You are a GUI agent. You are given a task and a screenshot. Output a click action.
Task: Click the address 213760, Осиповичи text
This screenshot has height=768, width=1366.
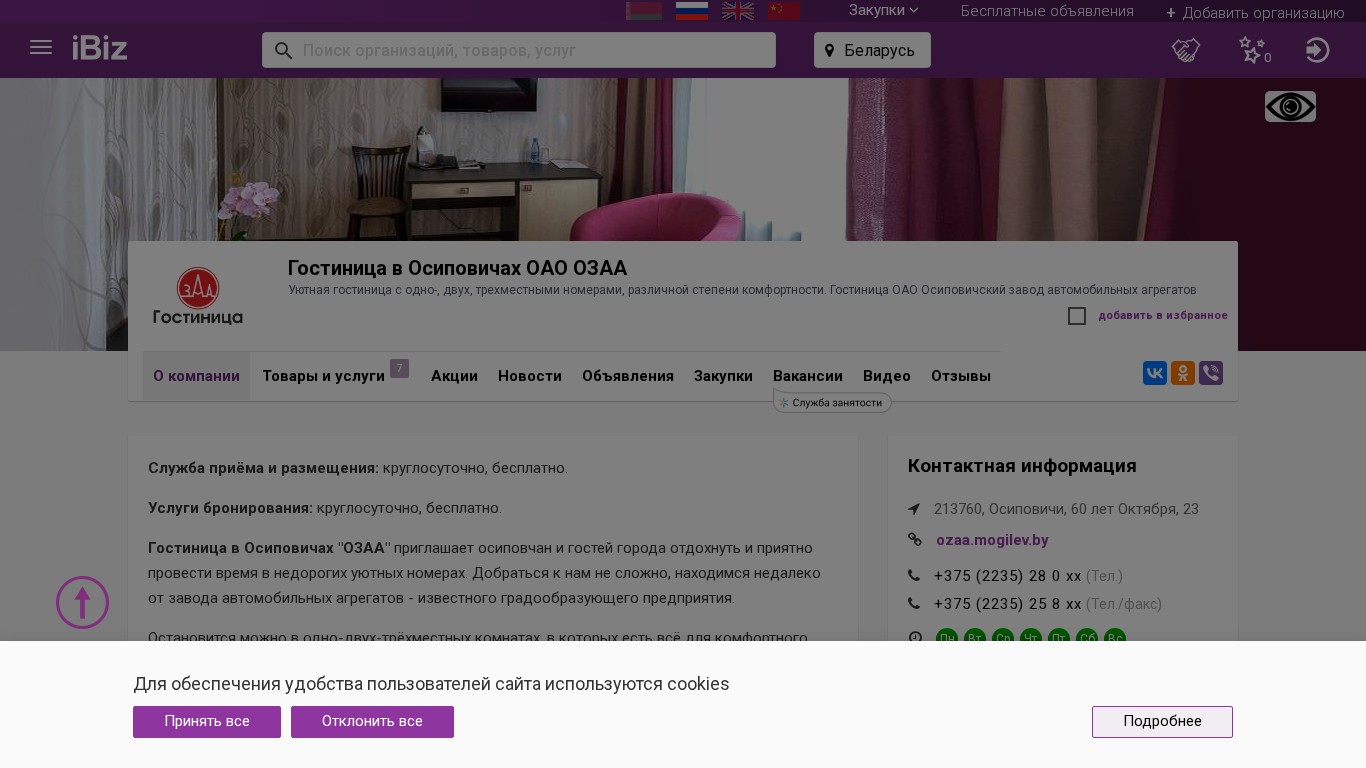[x=1066, y=509]
